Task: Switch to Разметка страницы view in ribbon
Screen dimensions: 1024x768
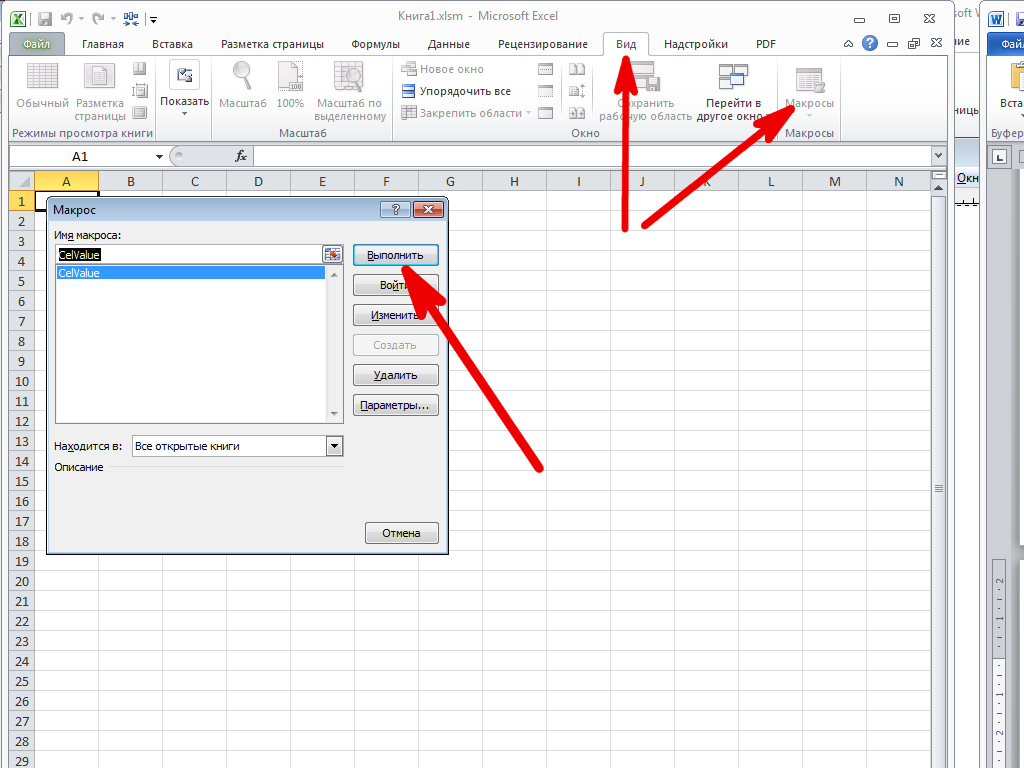Action: 99,76
